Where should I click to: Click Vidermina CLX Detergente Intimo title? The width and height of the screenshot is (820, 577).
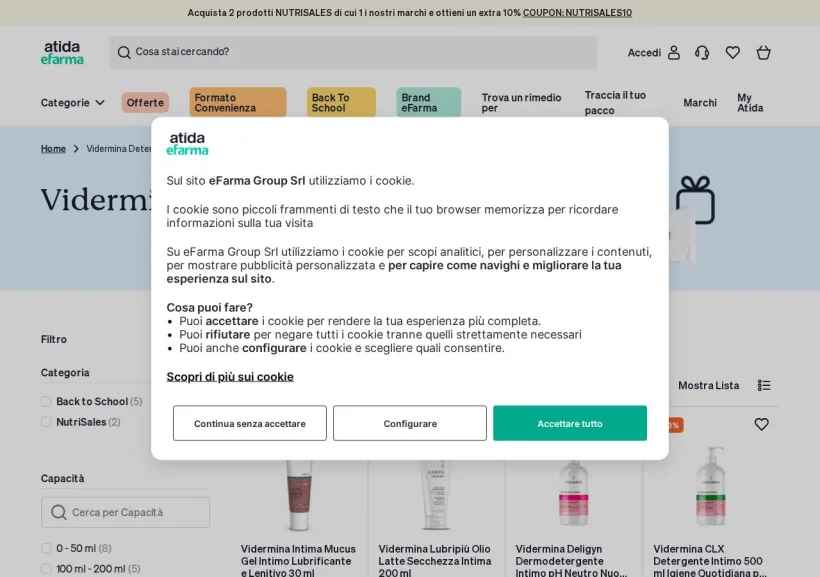pyautogui.click(x=710, y=561)
